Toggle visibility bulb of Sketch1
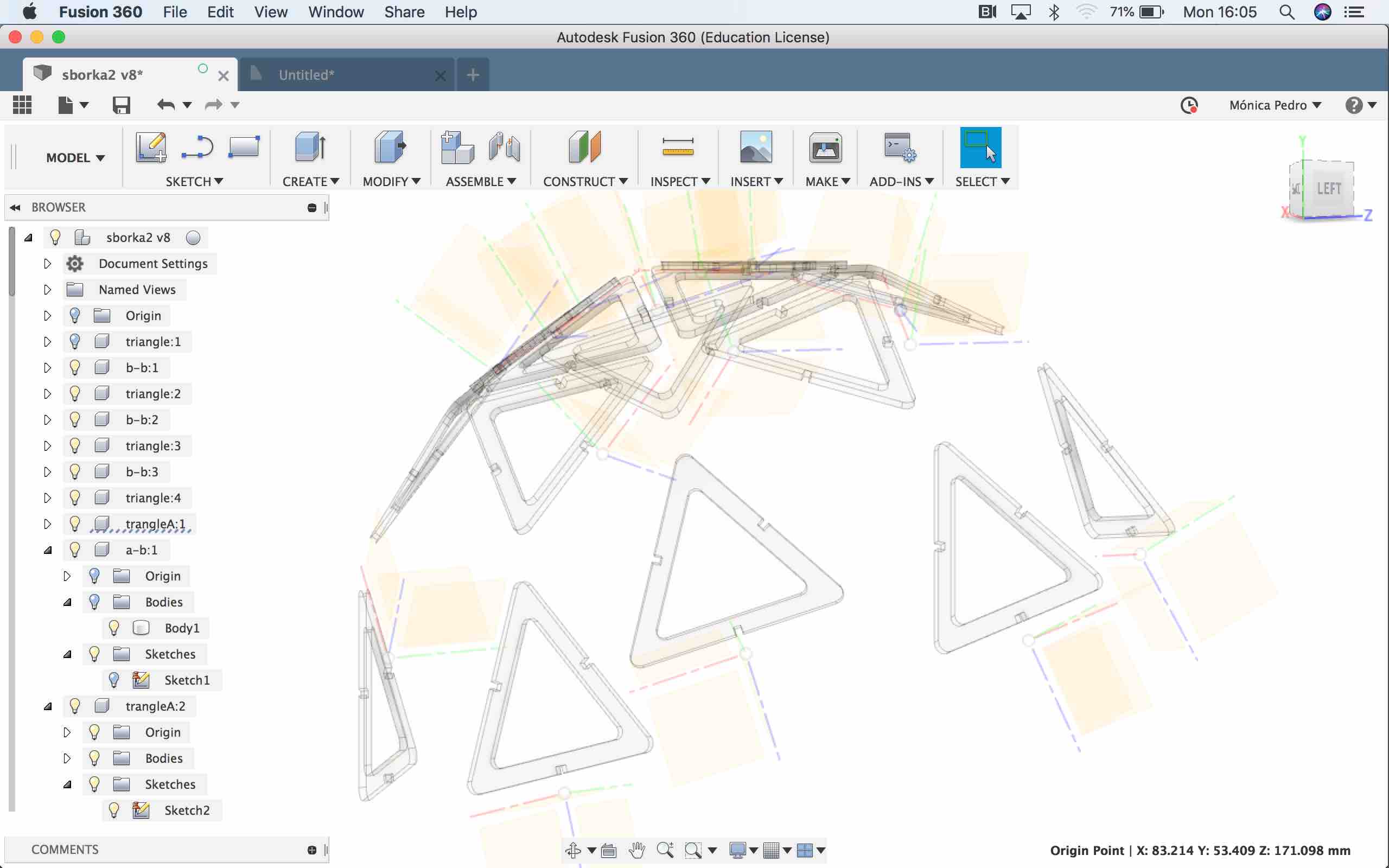 113,680
